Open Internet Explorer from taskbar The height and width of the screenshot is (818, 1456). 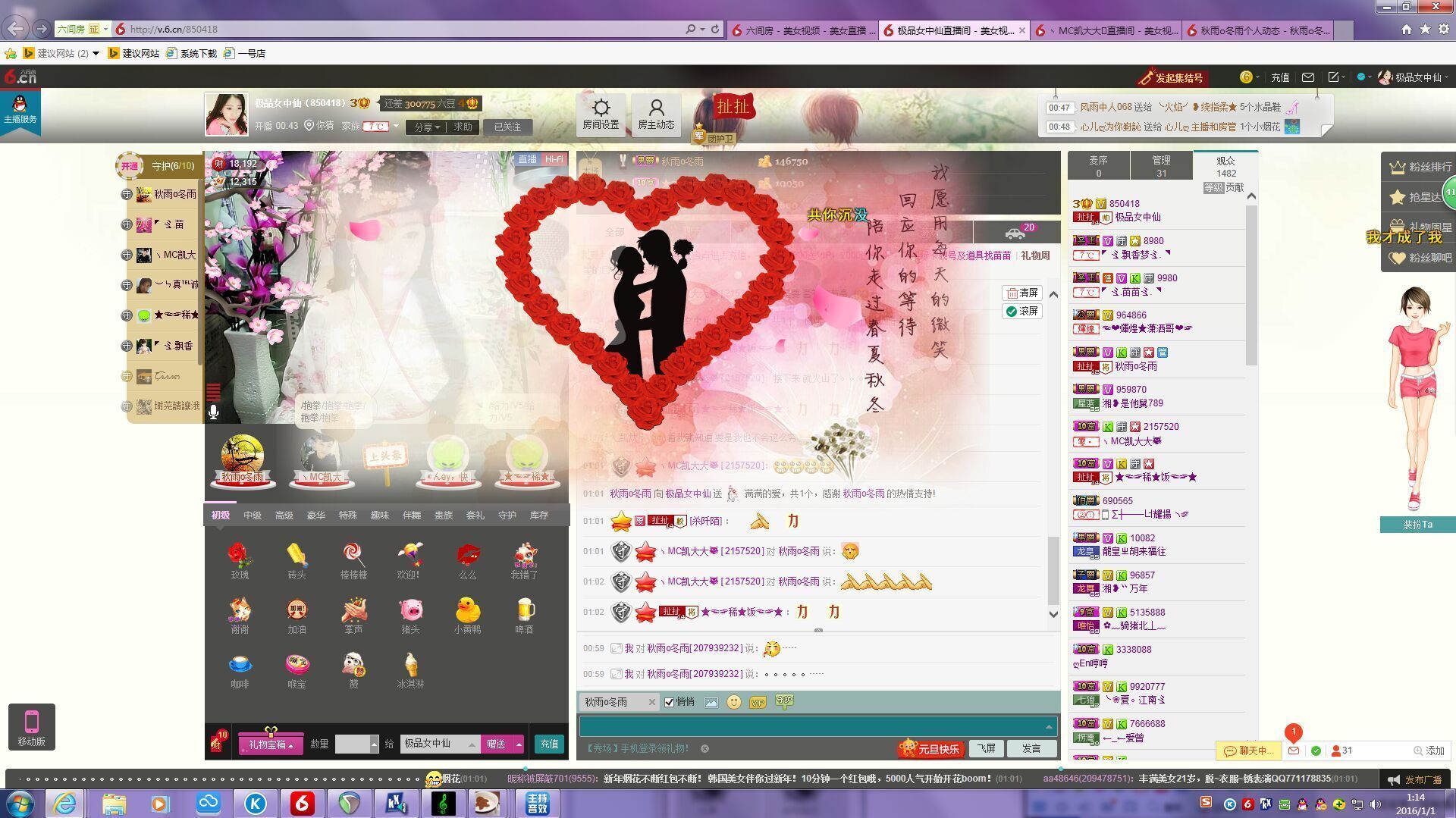[x=65, y=804]
